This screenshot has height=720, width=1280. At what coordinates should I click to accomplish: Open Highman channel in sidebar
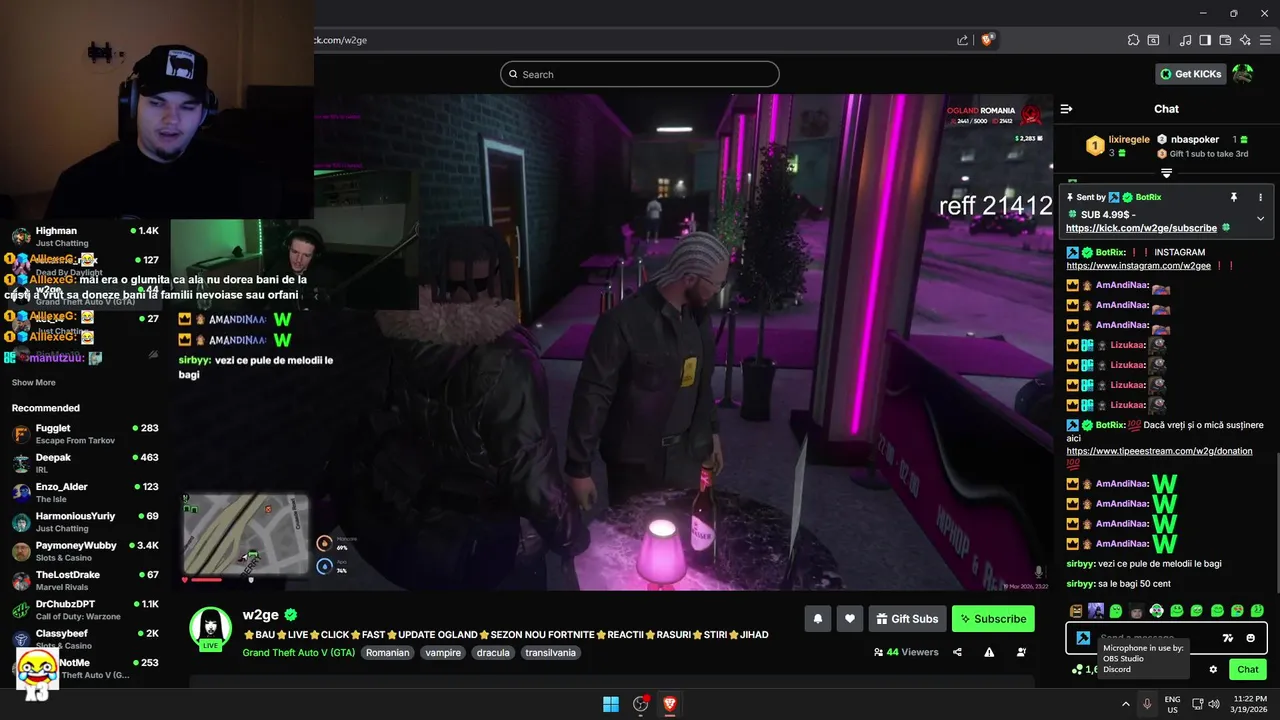[x=85, y=236]
